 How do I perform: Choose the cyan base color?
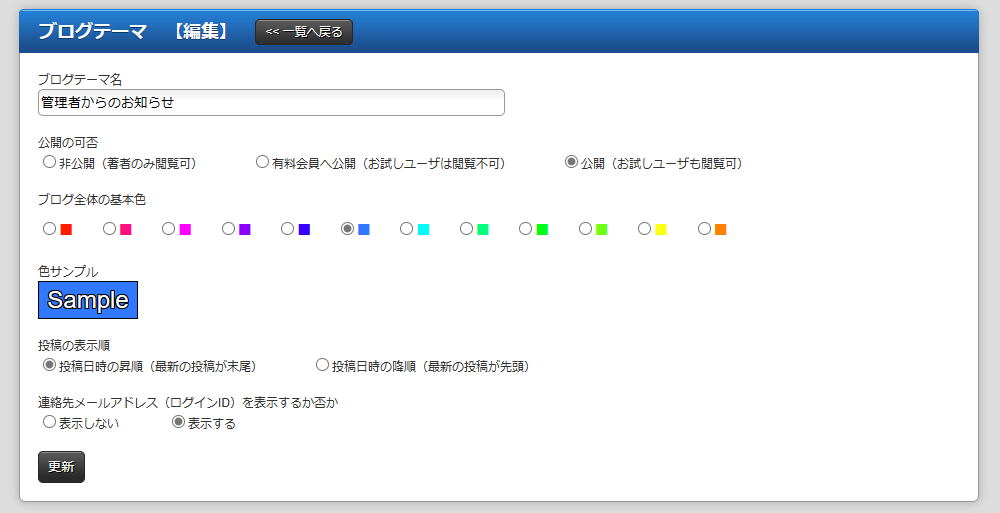[x=406, y=229]
